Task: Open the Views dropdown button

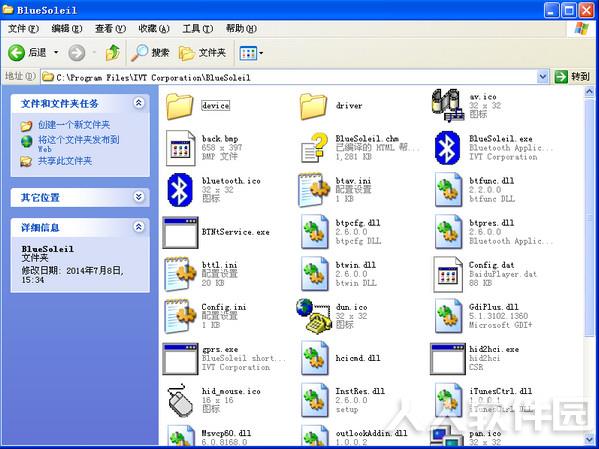Action: tap(251, 53)
